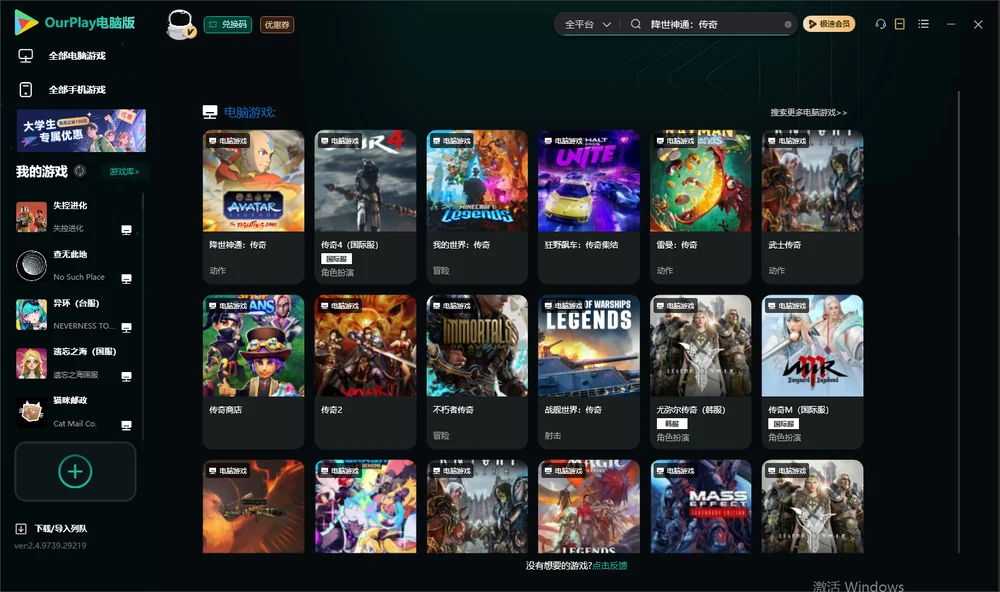Open the 传奇4（国际服） game card
This screenshot has width=1000, height=592.
tap(365, 207)
